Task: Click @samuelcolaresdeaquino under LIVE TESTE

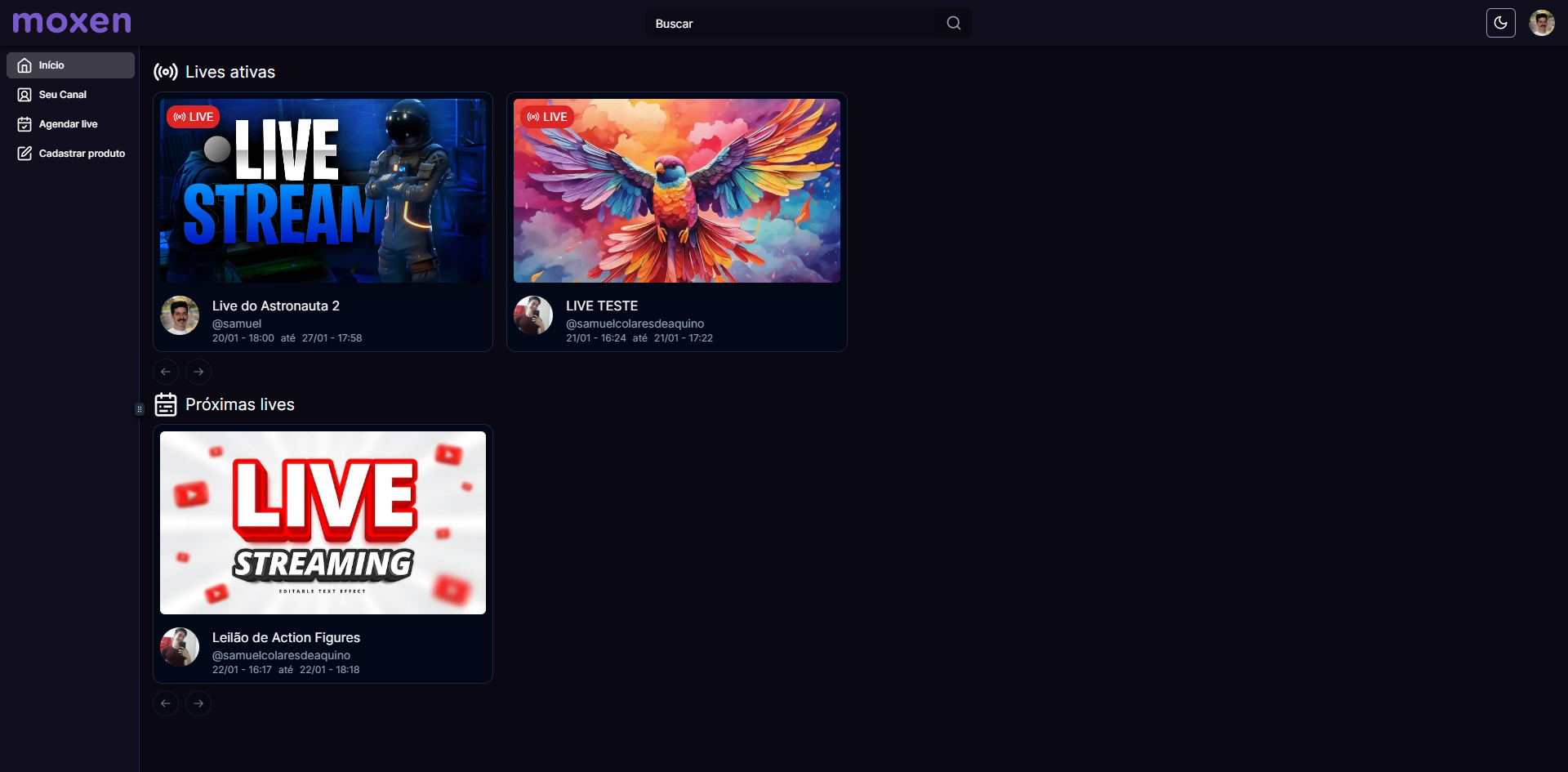Action: (635, 324)
